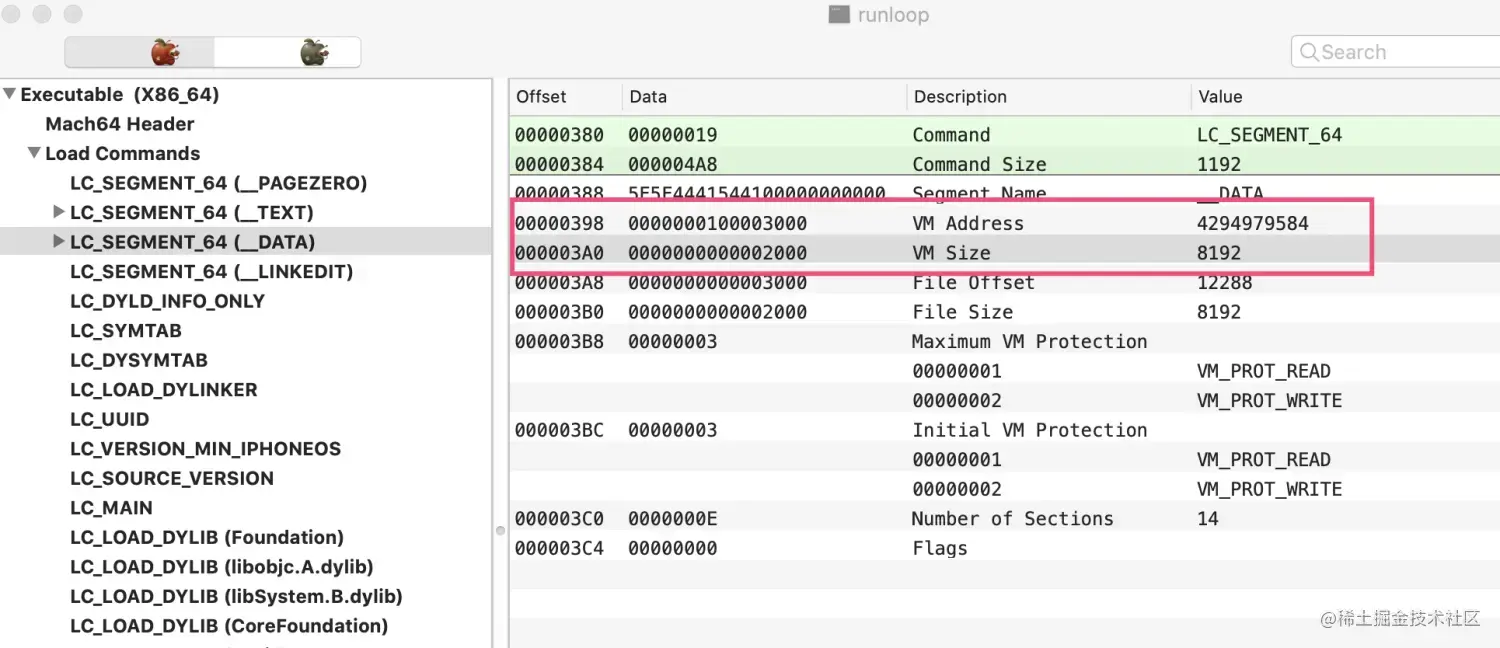Image resolution: width=1500 pixels, height=648 pixels.
Task: Select LC_SYMTAB load command
Action: (x=126, y=331)
